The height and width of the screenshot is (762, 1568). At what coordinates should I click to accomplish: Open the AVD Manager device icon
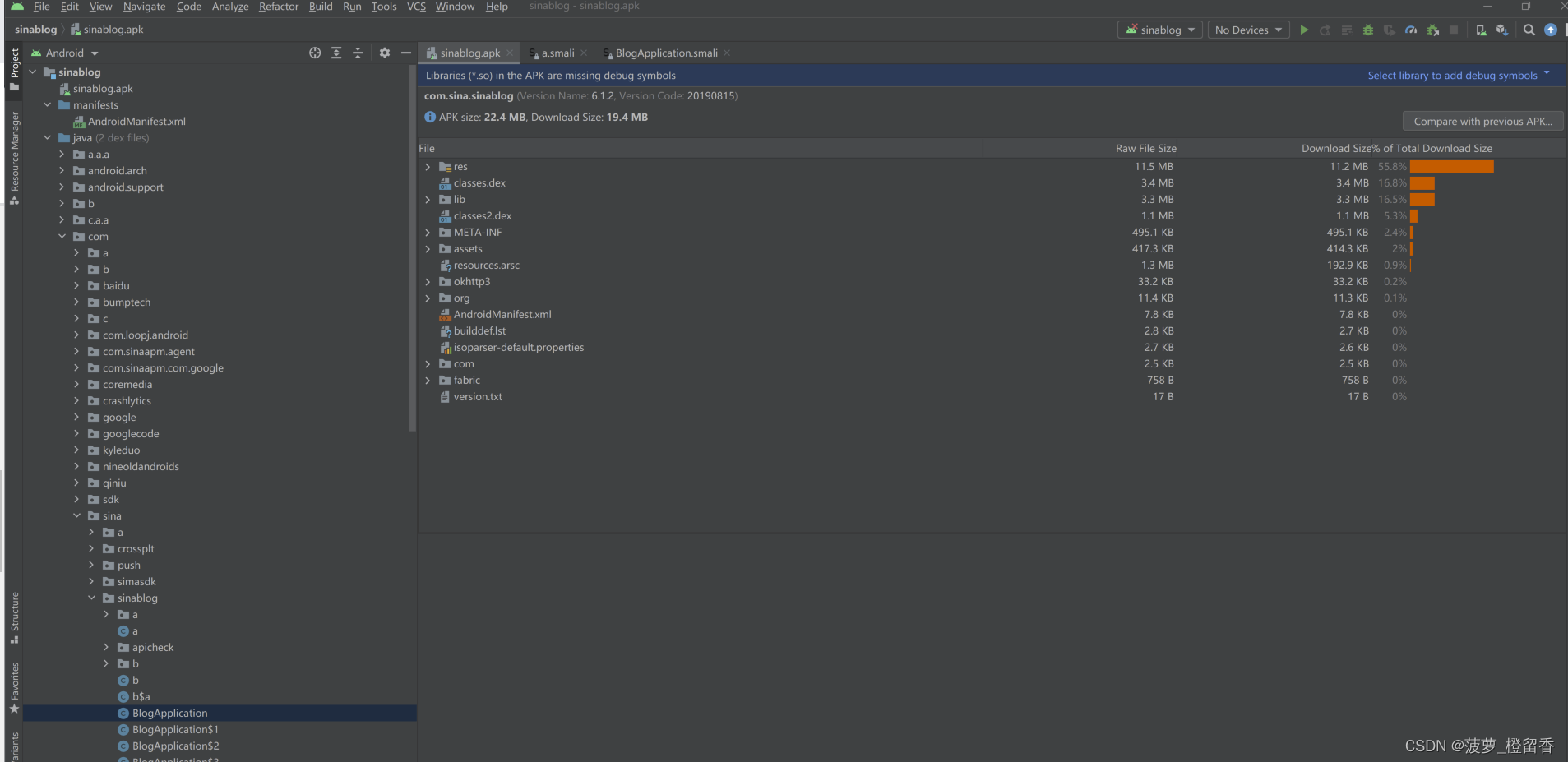click(1481, 30)
